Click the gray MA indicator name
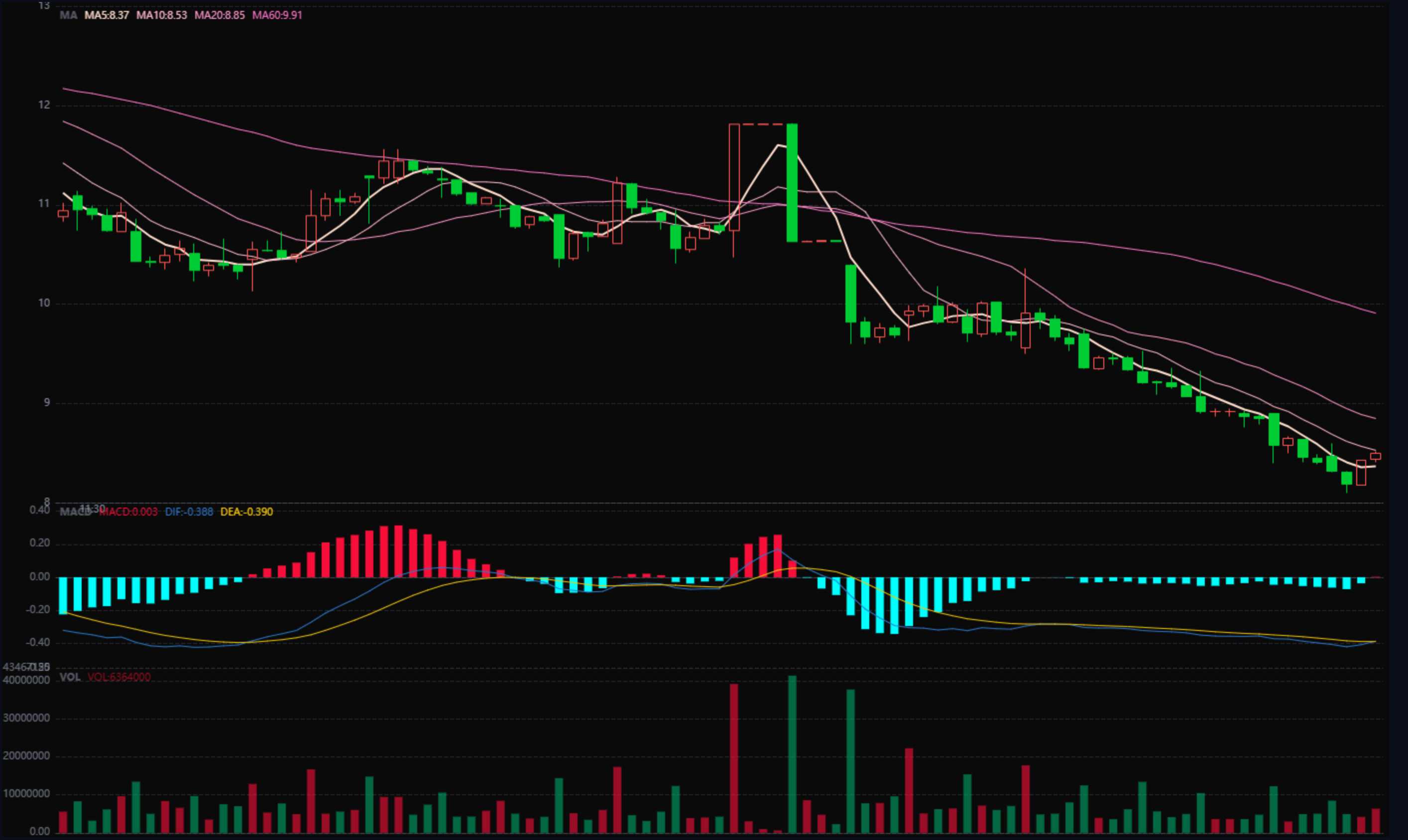This screenshot has width=1408, height=840. point(69,15)
